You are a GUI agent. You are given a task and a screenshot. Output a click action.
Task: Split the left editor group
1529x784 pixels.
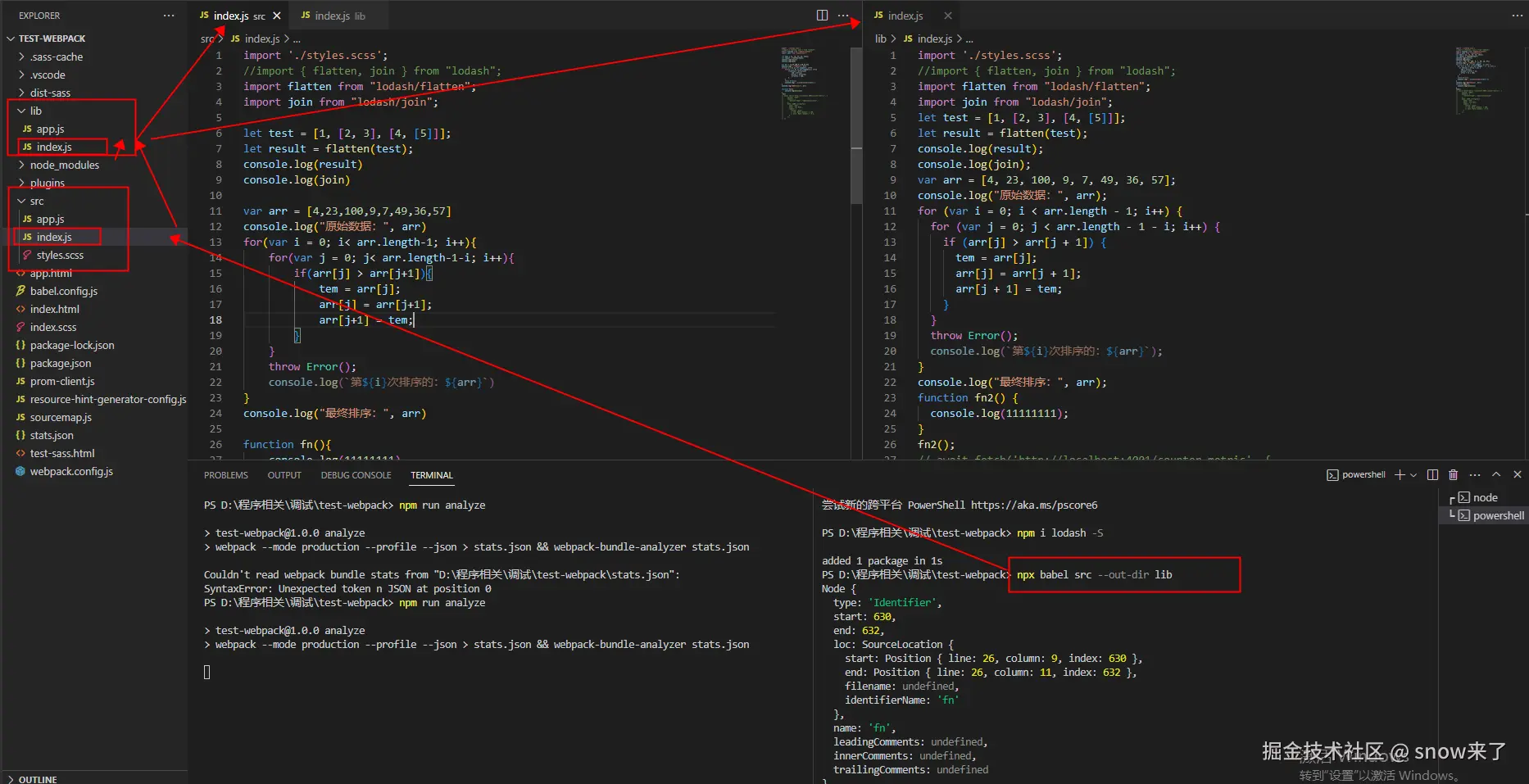pos(822,16)
